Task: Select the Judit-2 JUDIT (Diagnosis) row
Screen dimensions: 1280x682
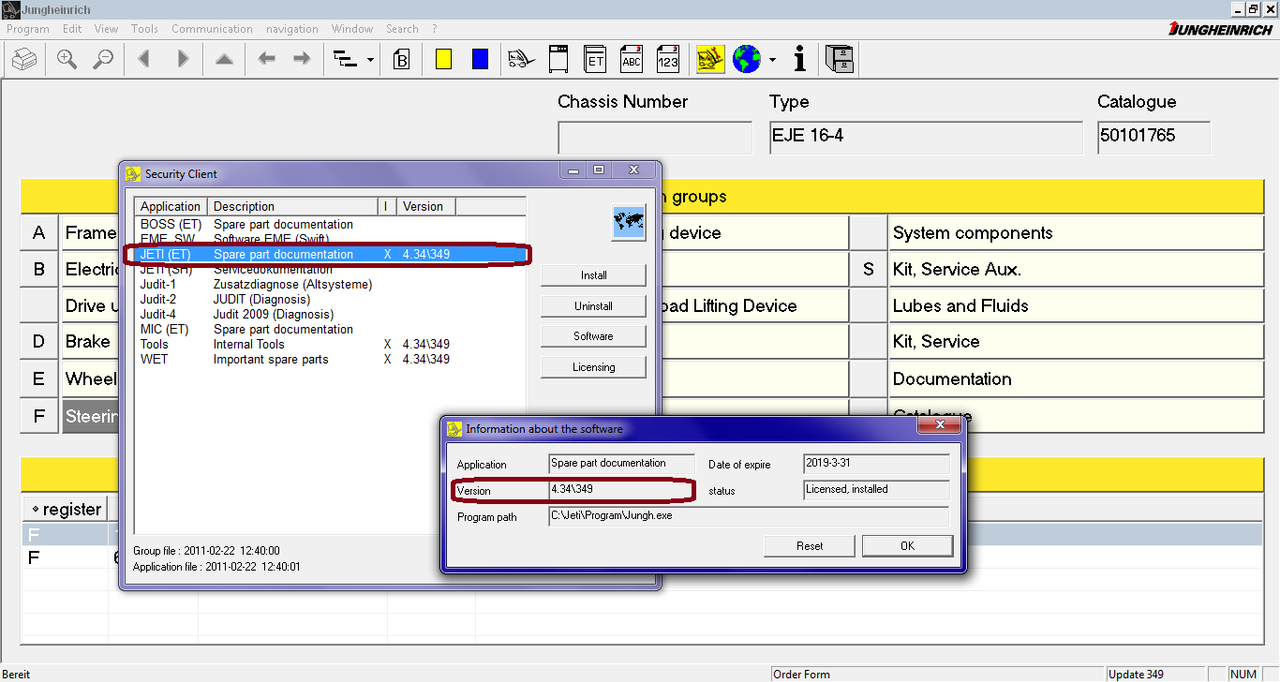Action: coord(330,299)
